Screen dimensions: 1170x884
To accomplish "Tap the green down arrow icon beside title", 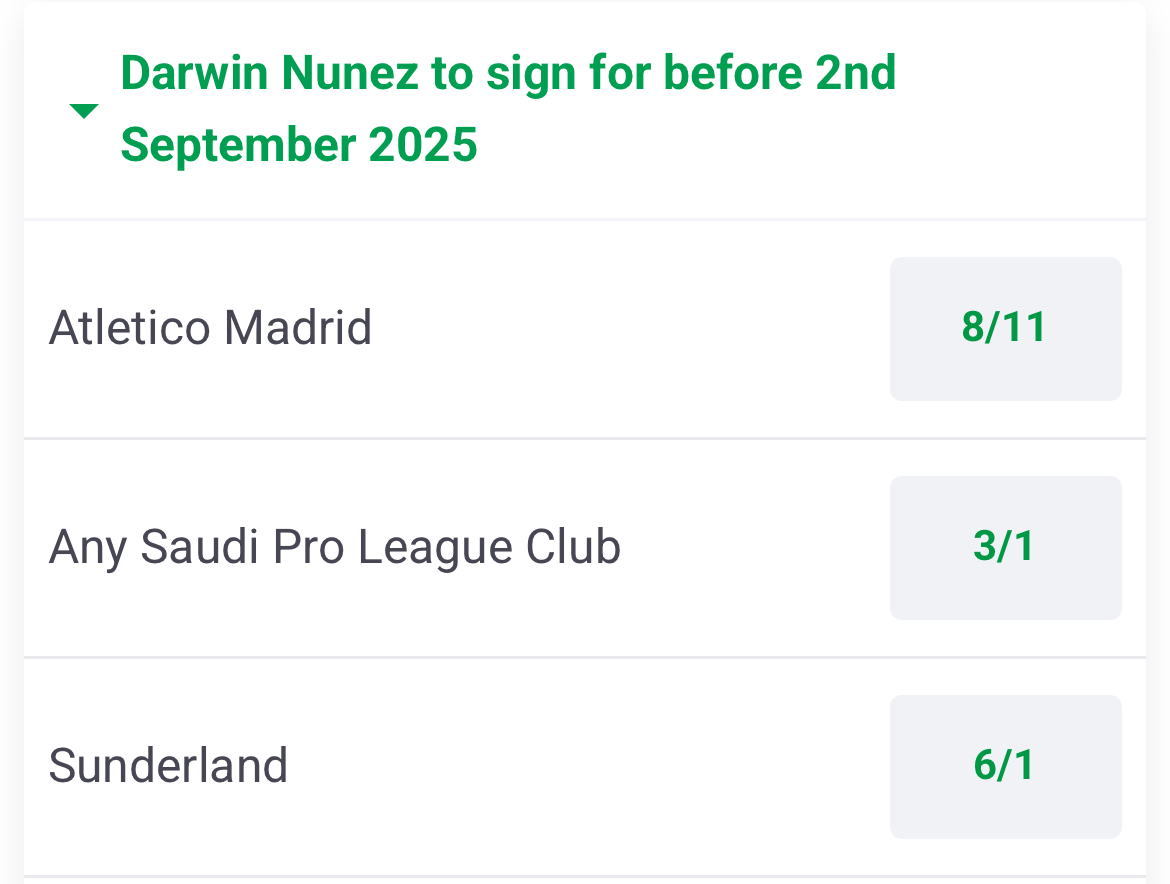I will (x=84, y=111).
